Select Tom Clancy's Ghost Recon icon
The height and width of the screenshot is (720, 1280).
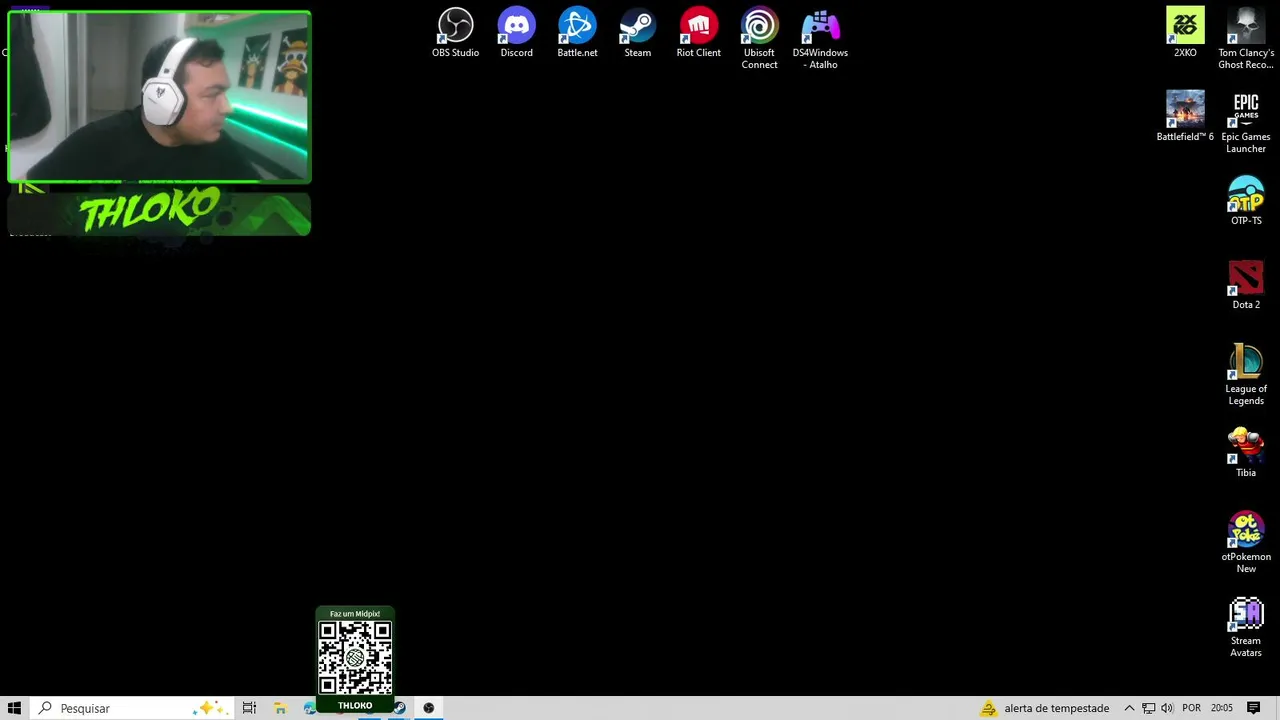(x=1246, y=39)
